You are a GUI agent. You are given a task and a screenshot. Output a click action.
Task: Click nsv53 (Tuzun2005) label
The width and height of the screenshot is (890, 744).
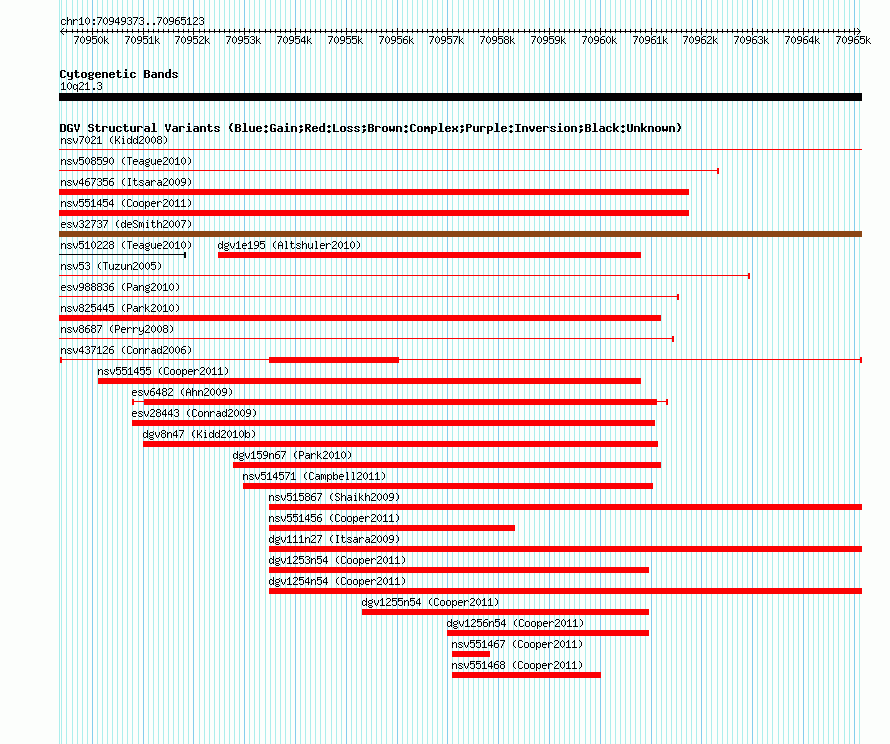[x=111, y=266]
